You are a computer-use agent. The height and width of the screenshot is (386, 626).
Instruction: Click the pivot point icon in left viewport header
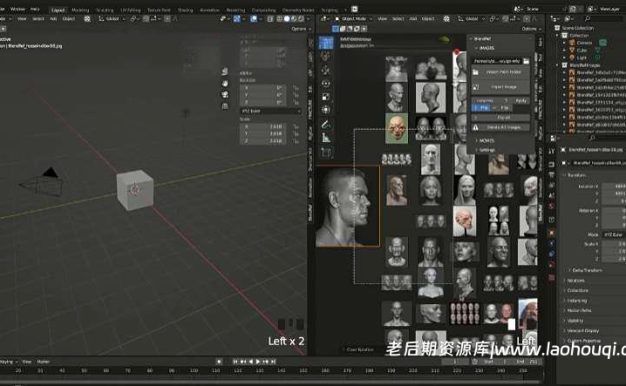(x=133, y=19)
